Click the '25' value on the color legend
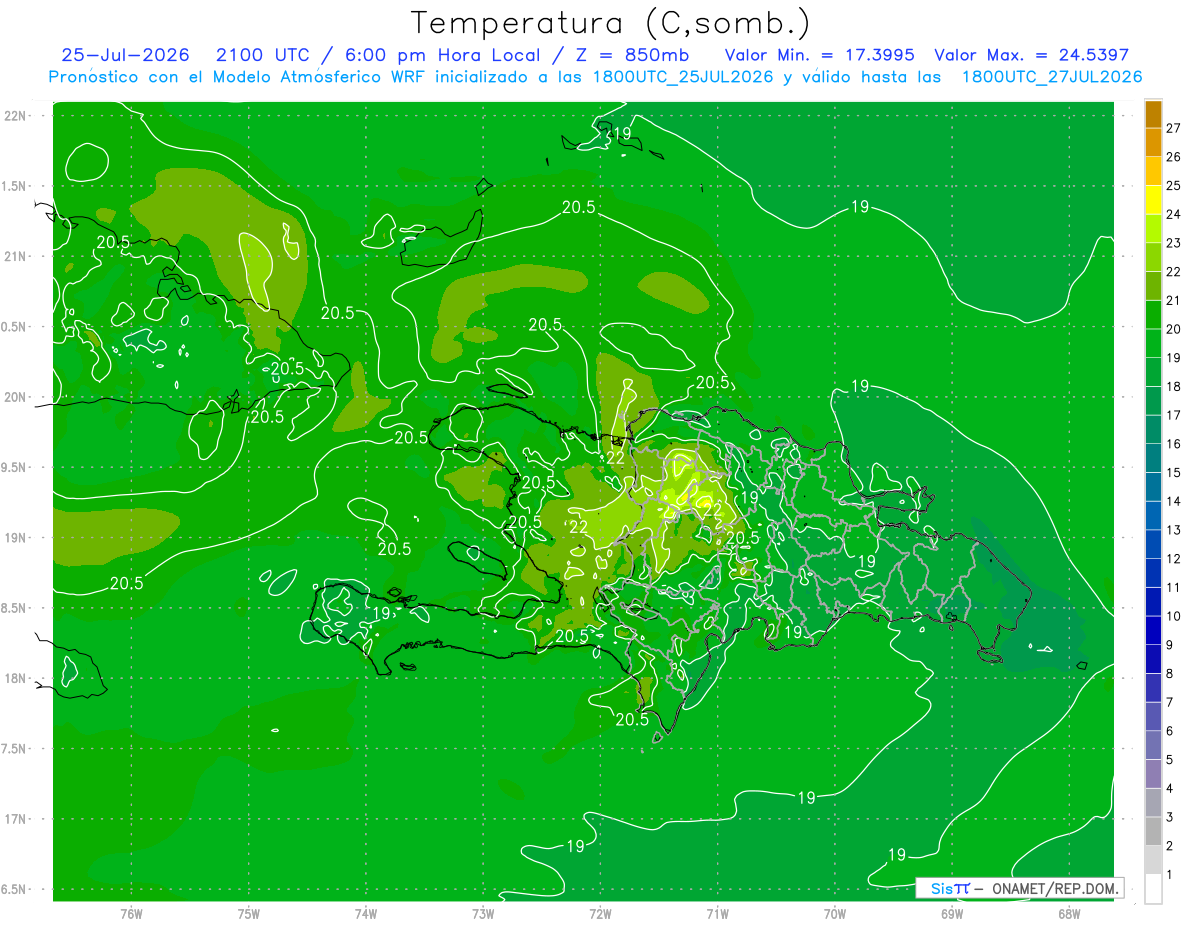 tap(1174, 185)
